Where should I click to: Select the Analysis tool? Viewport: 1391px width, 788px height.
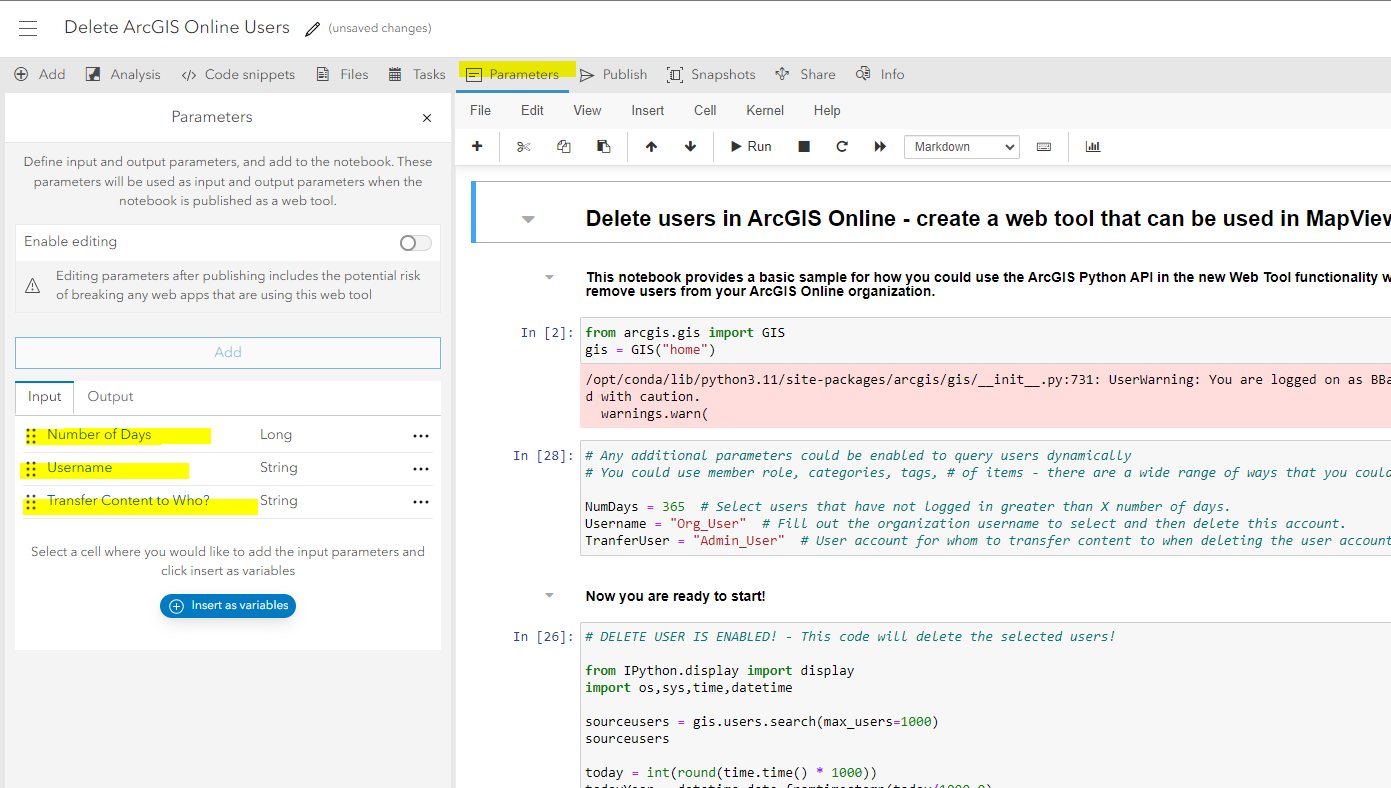point(122,74)
